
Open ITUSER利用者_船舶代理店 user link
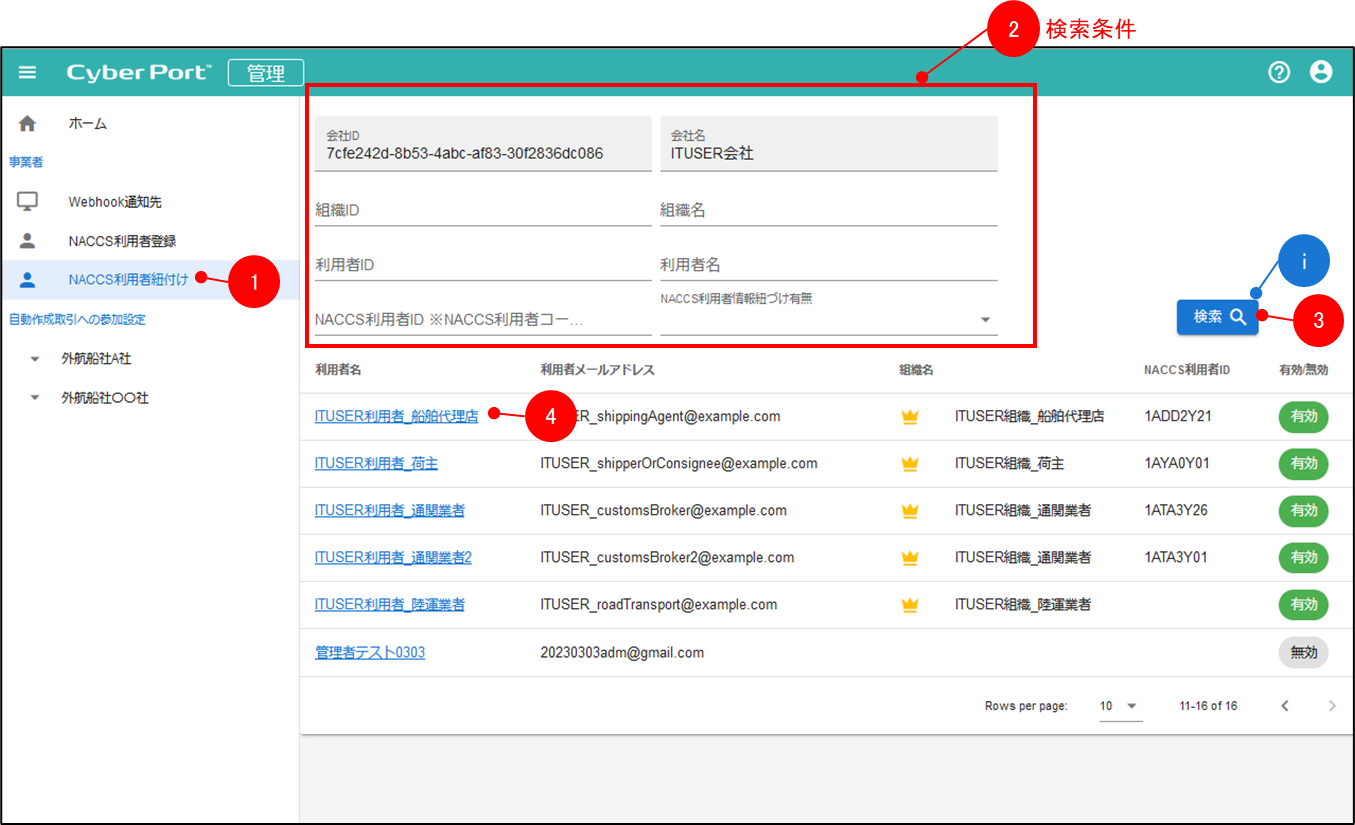396,417
